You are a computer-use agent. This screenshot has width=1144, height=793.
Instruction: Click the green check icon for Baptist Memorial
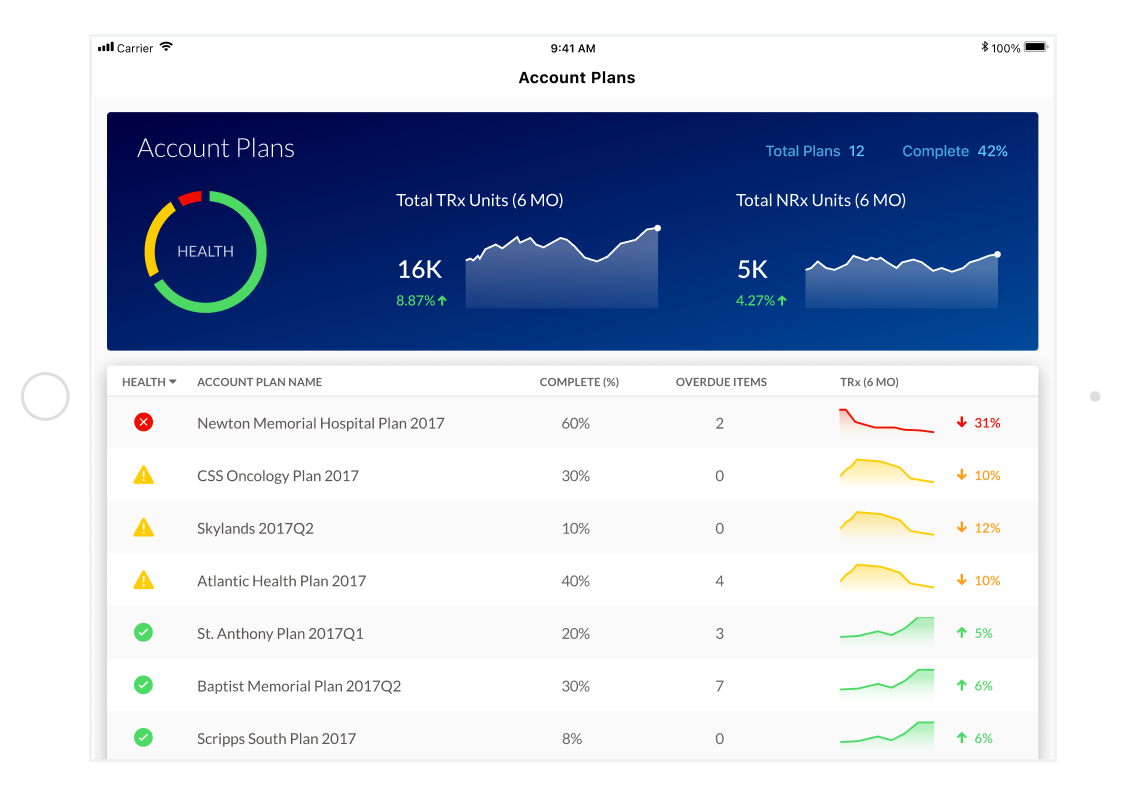pyautogui.click(x=144, y=685)
